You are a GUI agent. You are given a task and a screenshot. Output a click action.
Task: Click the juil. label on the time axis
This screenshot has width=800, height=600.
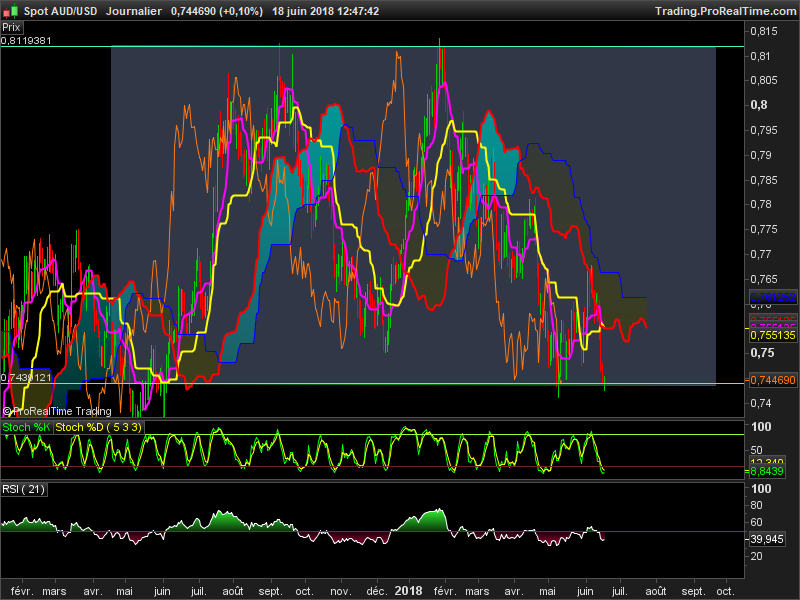coord(198,591)
